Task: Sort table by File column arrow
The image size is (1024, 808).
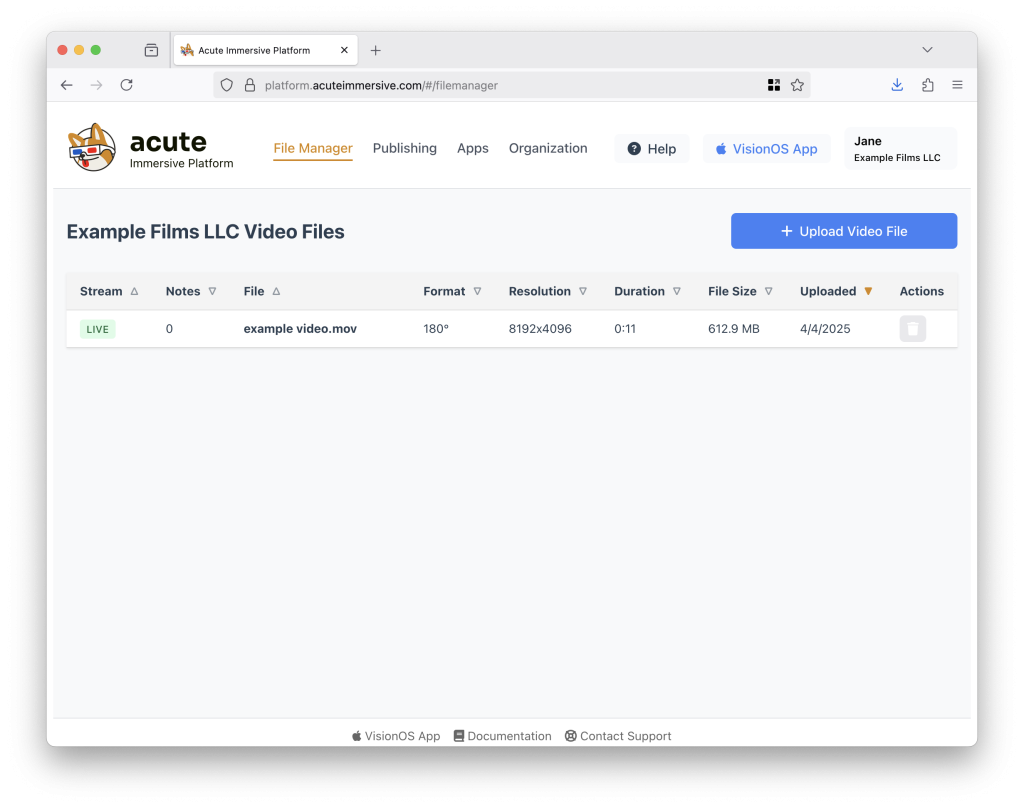Action: pos(276,291)
